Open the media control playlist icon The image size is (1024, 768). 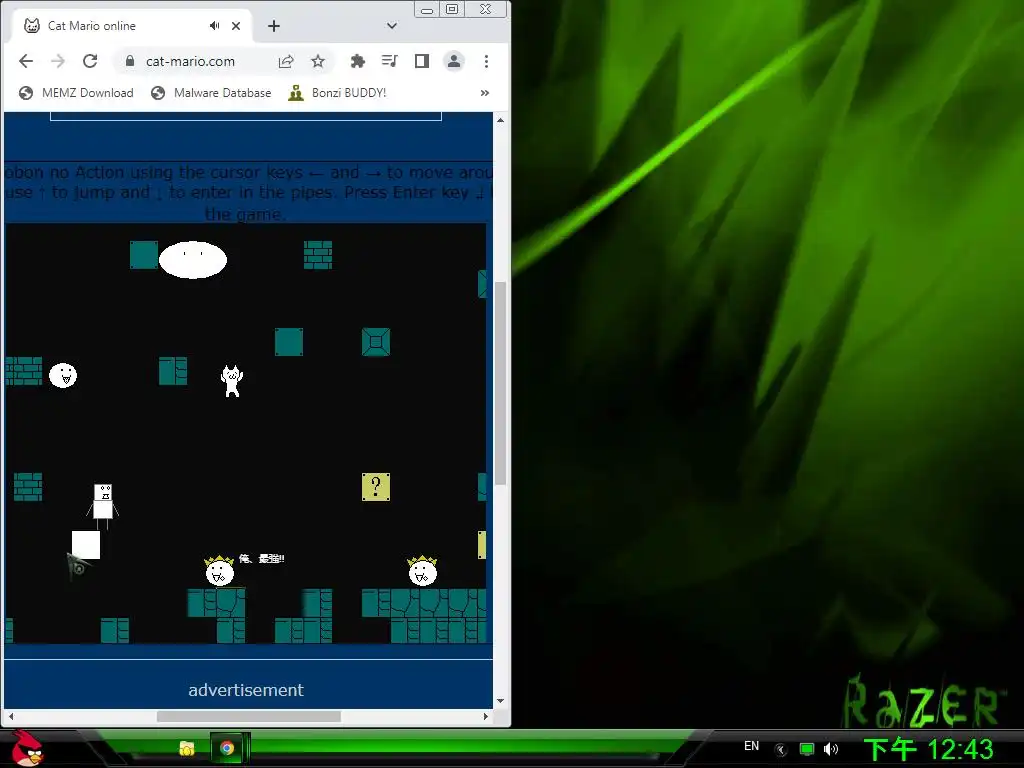[390, 61]
